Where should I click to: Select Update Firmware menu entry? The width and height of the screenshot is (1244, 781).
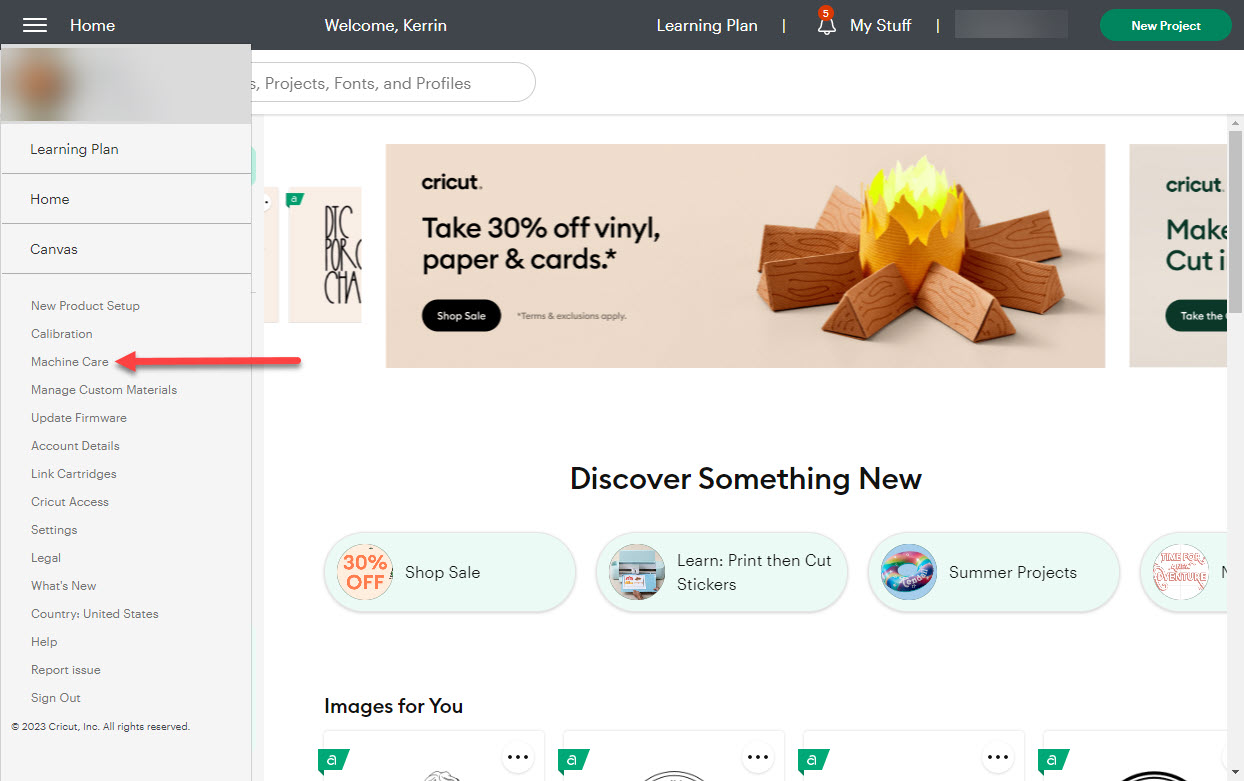[x=78, y=418]
